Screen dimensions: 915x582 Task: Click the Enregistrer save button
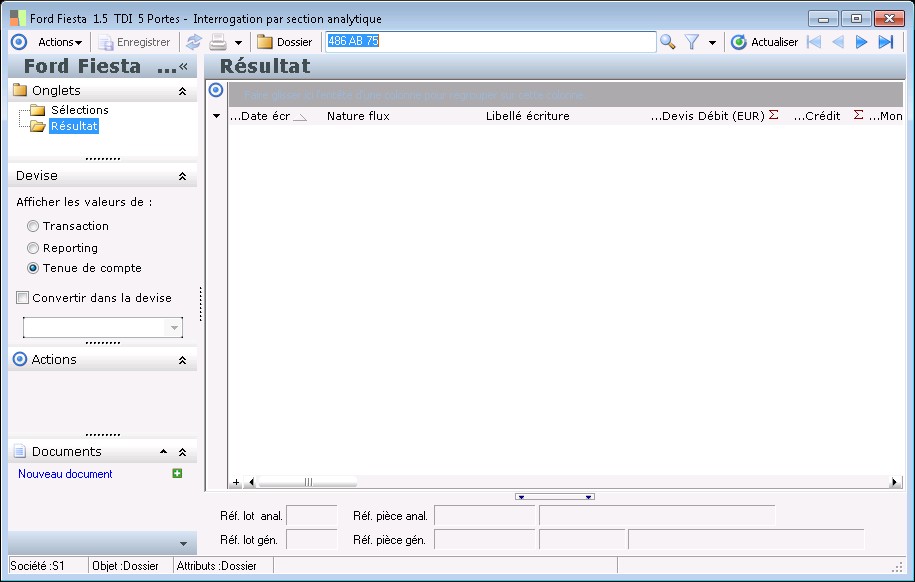pyautogui.click(x=135, y=42)
